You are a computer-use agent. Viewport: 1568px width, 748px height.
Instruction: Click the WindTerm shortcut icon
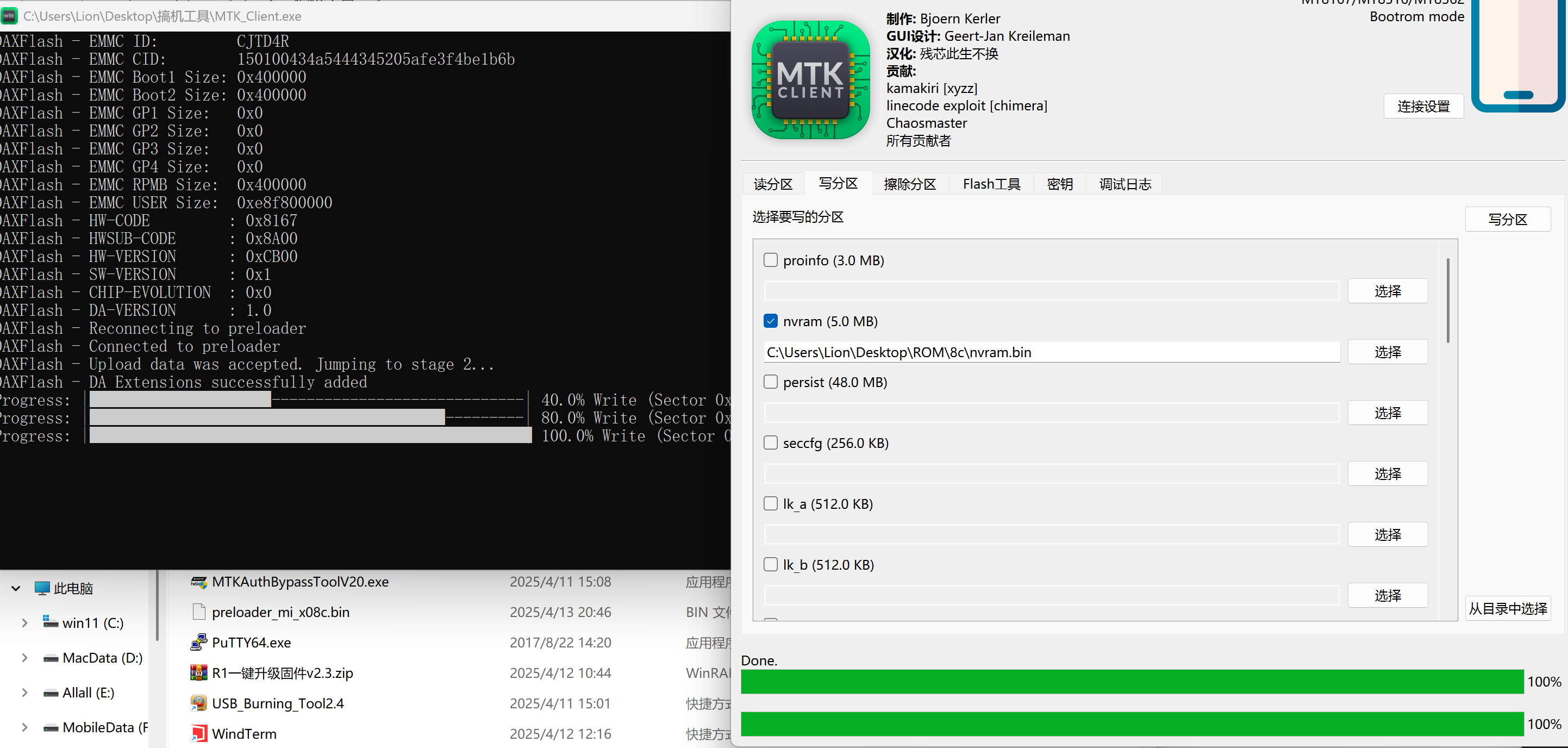[198, 734]
